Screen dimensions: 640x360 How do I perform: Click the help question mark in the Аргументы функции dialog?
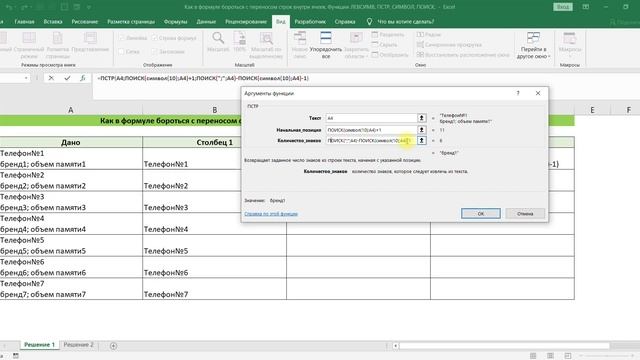pos(518,93)
